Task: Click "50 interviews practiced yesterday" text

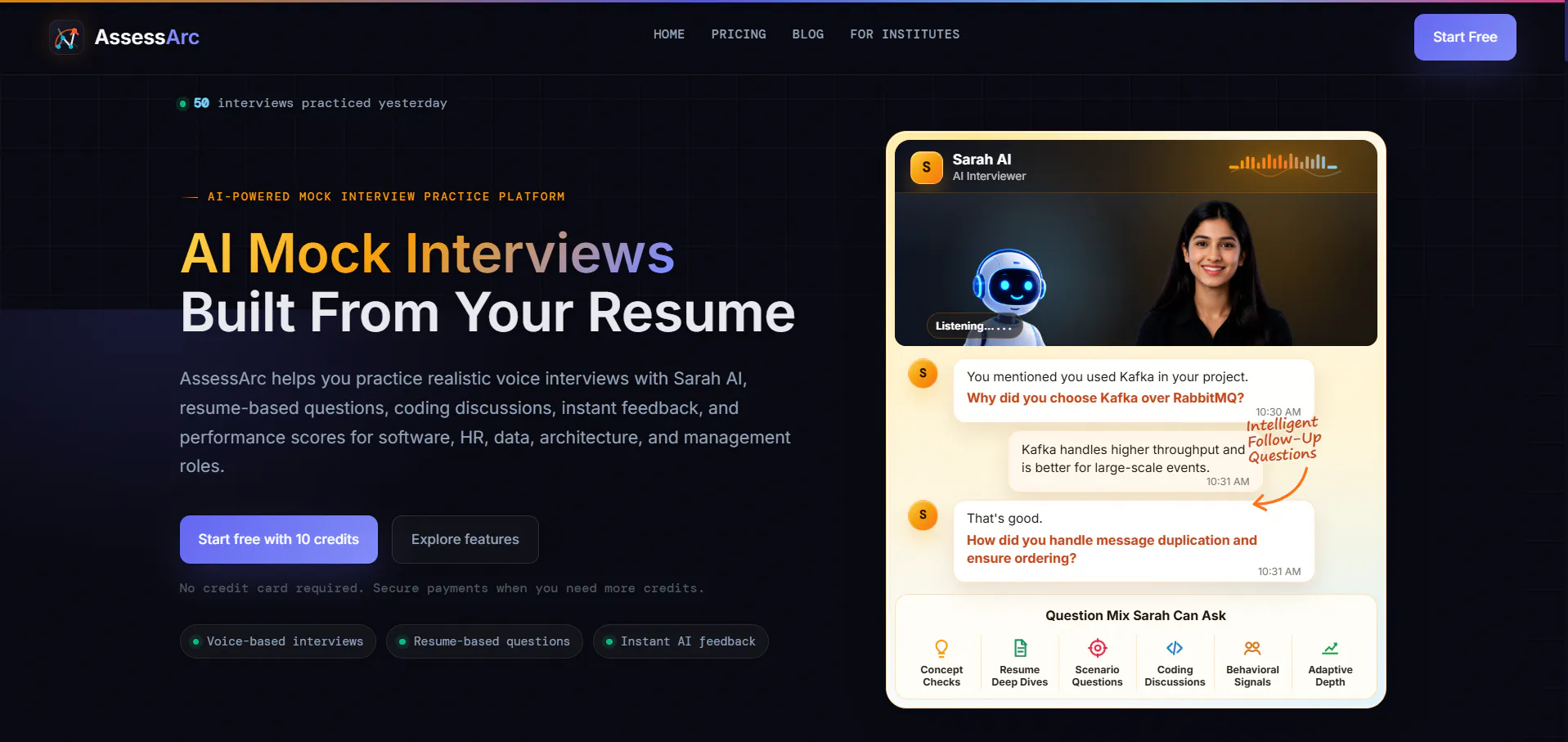Action: click(320, 103)
